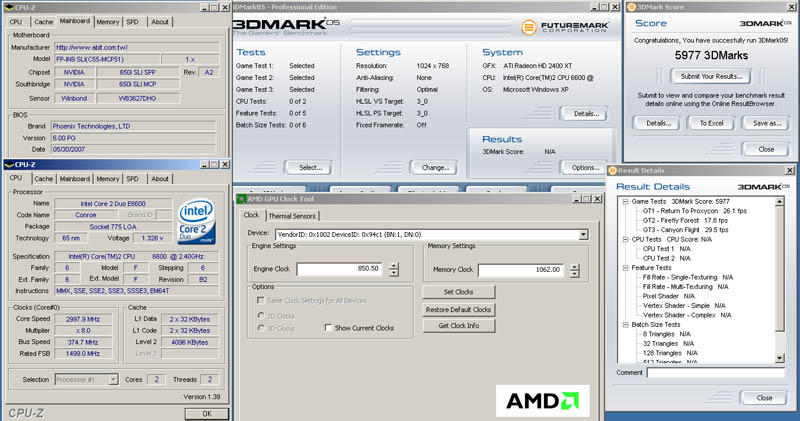Click OK button in CPU-Z window
This screenshot has height=421, width=800.
207,414
